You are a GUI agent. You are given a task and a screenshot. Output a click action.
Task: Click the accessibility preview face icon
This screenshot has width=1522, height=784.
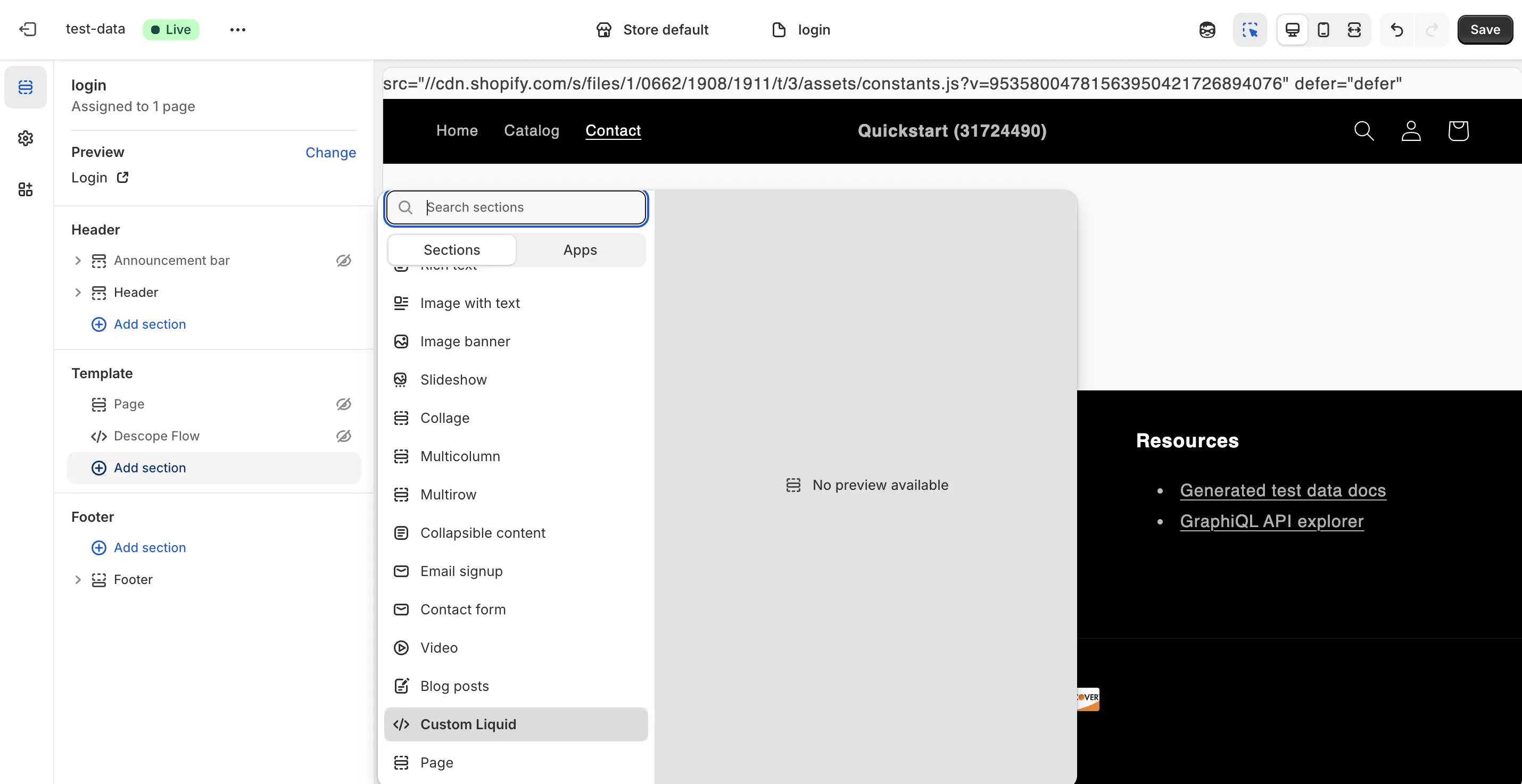[x=1207, y=29]
